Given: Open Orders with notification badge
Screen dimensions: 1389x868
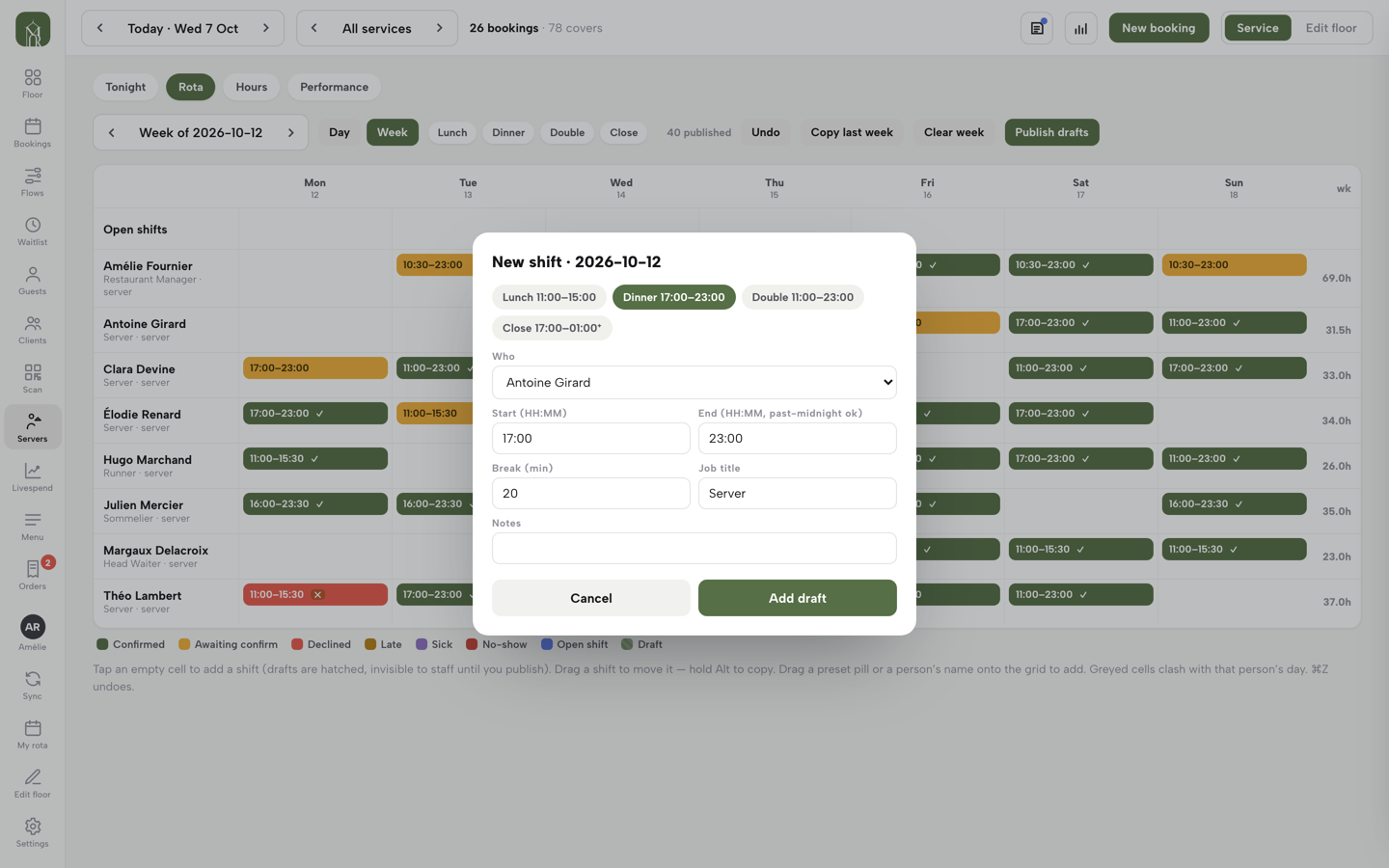Looking at the screenshot, I should 33,575.
